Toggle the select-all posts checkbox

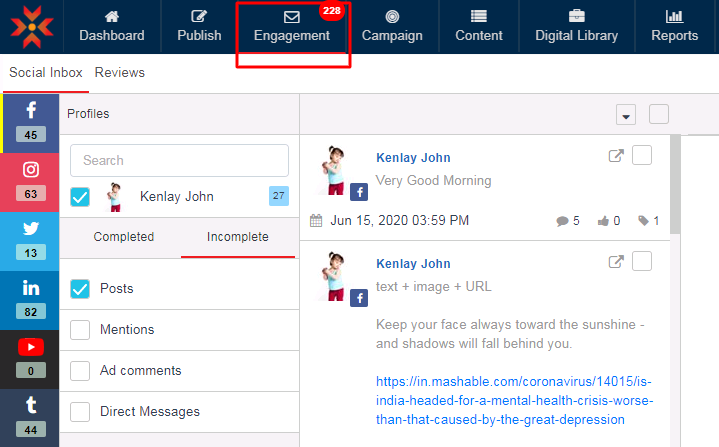pos(658,114)
